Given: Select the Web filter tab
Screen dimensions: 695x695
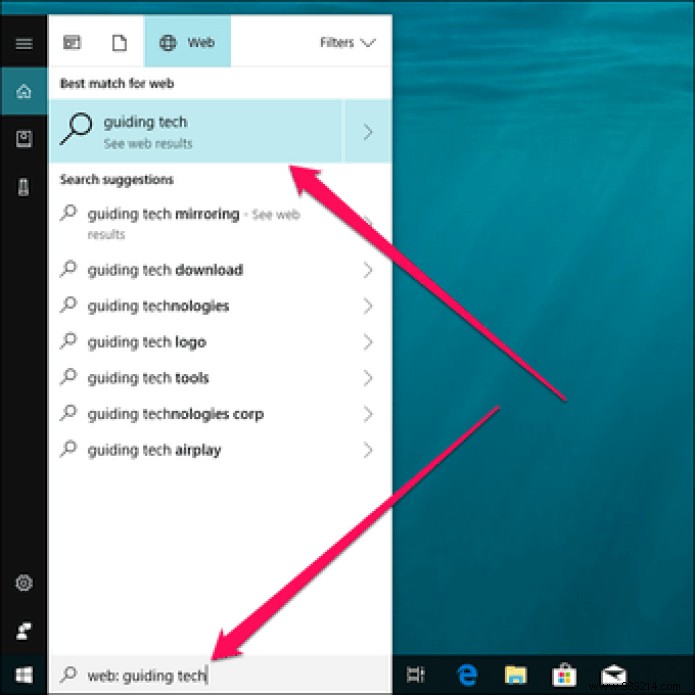Looking at the screenshot, I should tap(187, 41).
